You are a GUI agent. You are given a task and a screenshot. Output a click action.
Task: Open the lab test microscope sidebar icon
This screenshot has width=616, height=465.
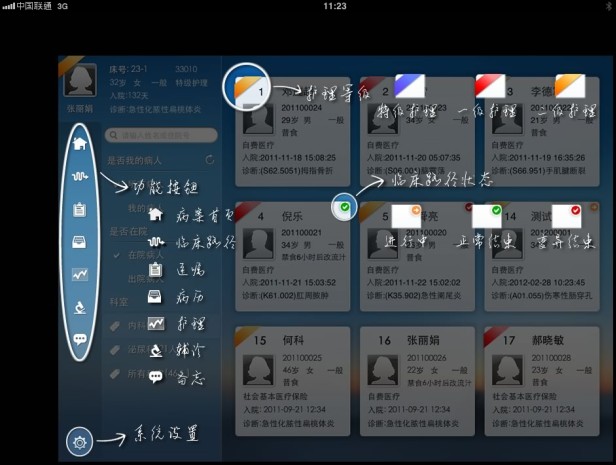[80, 307]
